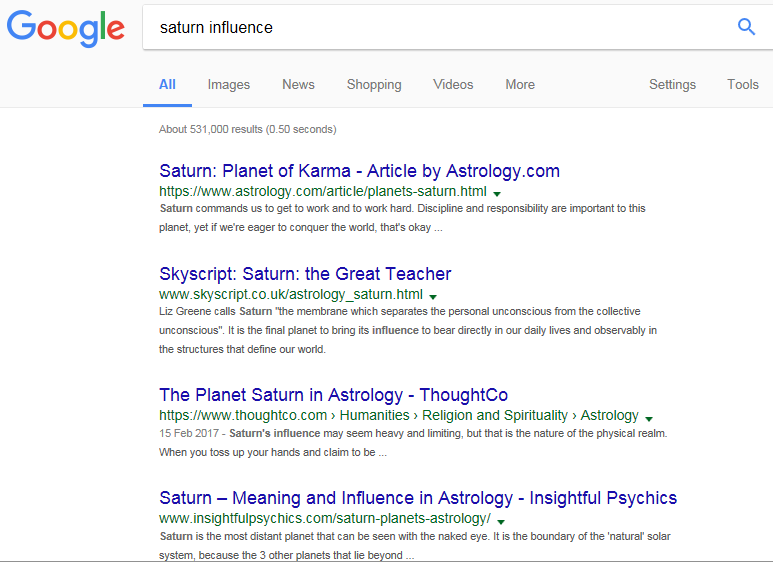The image size is (773, 562).
Task: Open Saturn Meaning and Influence Insightful Psychics result
Action: click(x=418, y=498)
